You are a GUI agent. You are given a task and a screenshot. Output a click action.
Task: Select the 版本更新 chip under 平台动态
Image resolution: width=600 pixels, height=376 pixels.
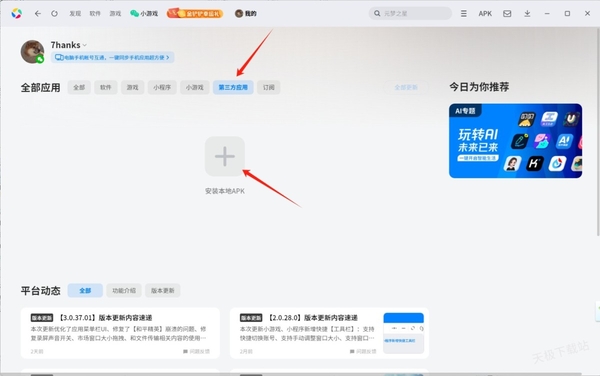pos(163,290)
